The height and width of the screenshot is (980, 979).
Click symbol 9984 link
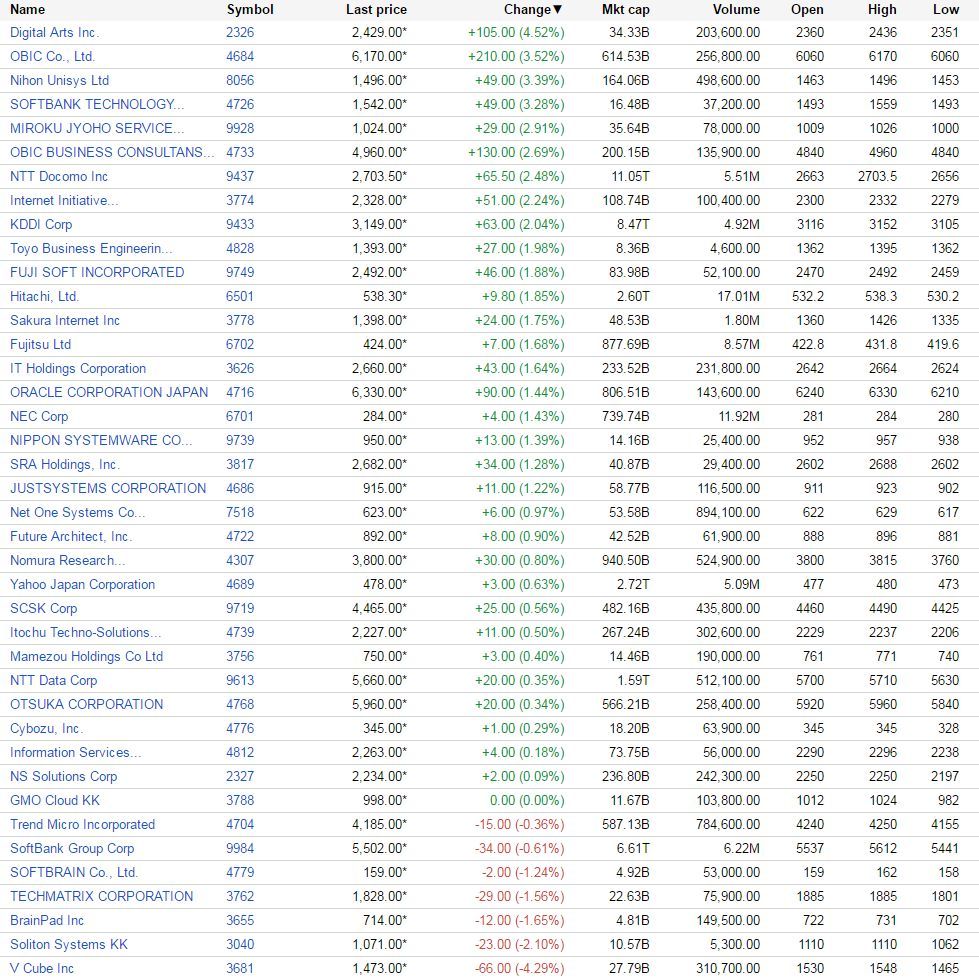click(240, 848)
